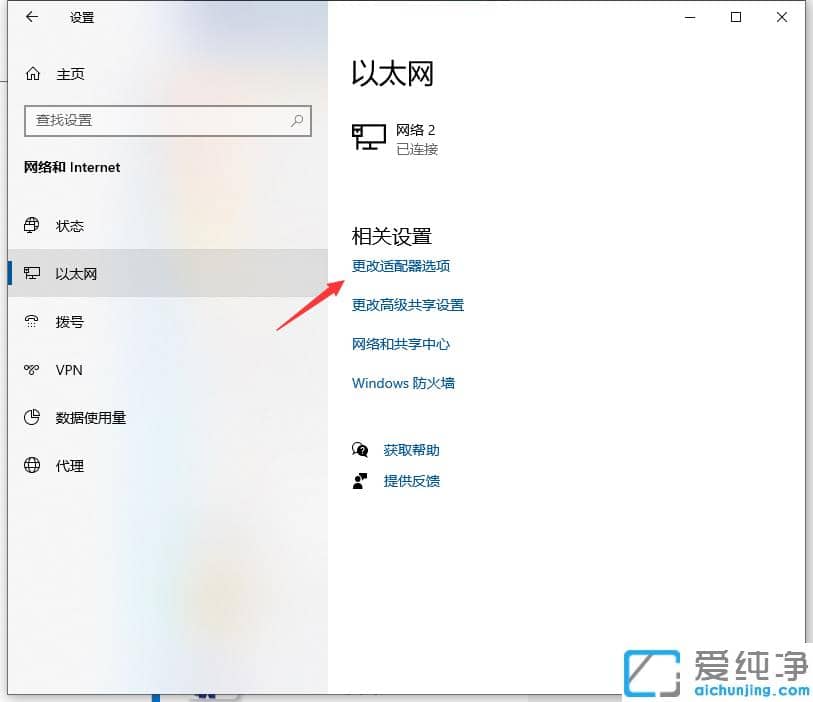This screenshot has height=702, width=813.
Task: Select the 代理 proxy globe icon
Action: [30, 465]
